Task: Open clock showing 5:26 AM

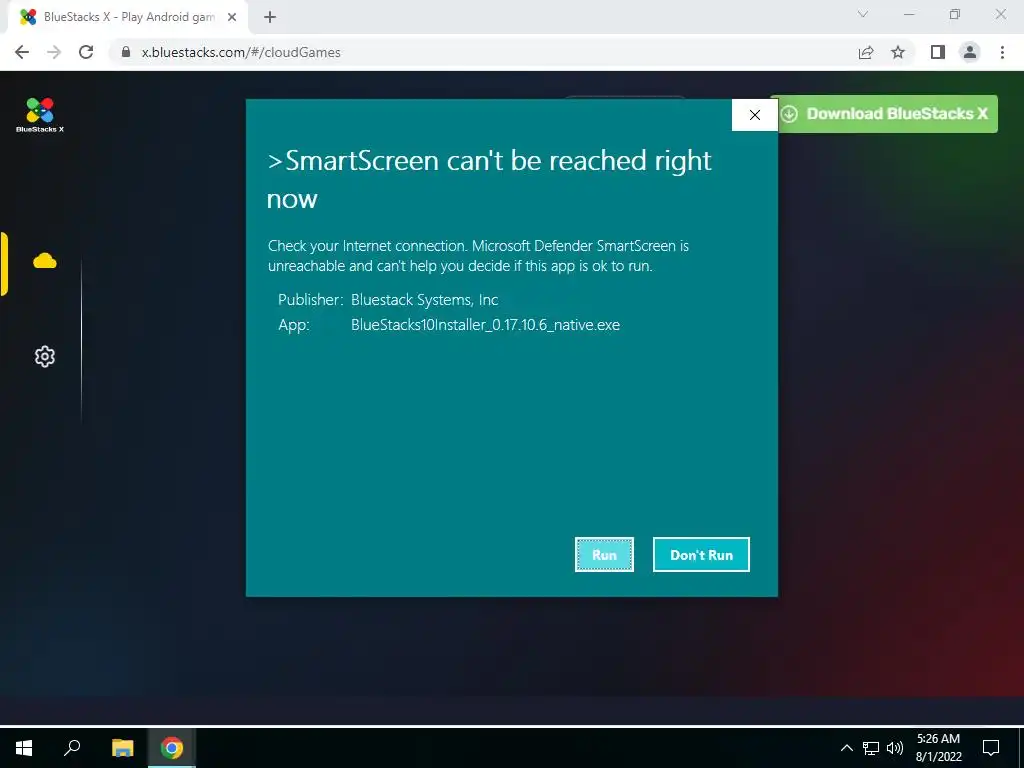Action: click(938, 748)
